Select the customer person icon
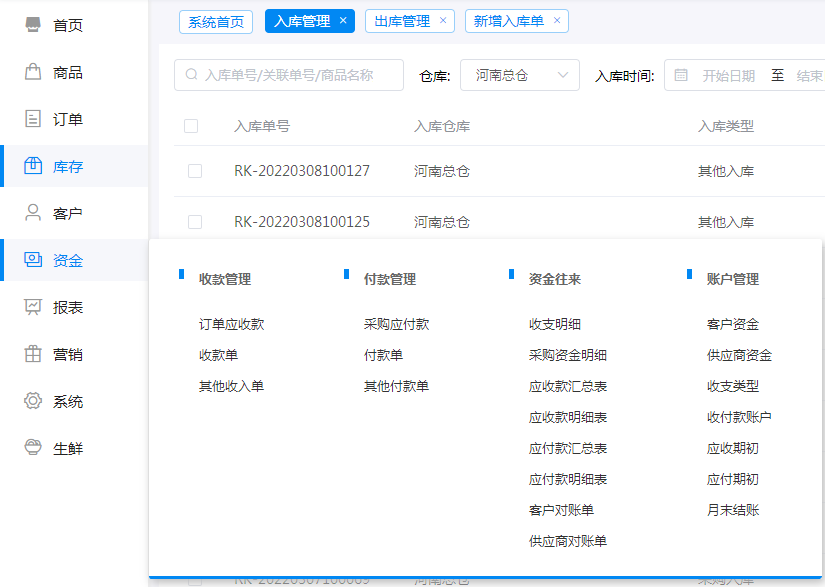This screenshot has height=587, width=825. [33, 213]
